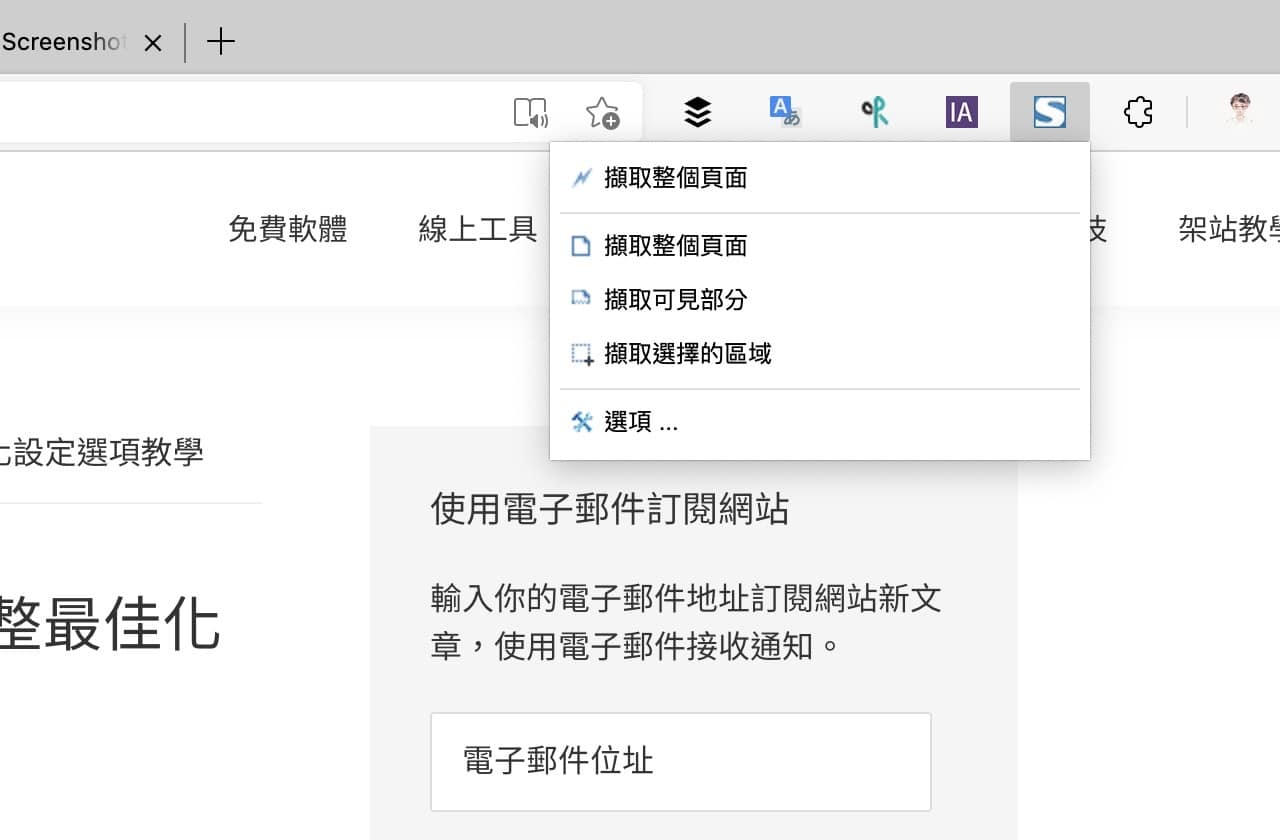Enter Immersive Reader mode
This screenshot has width=1280, height=840.
530,112
